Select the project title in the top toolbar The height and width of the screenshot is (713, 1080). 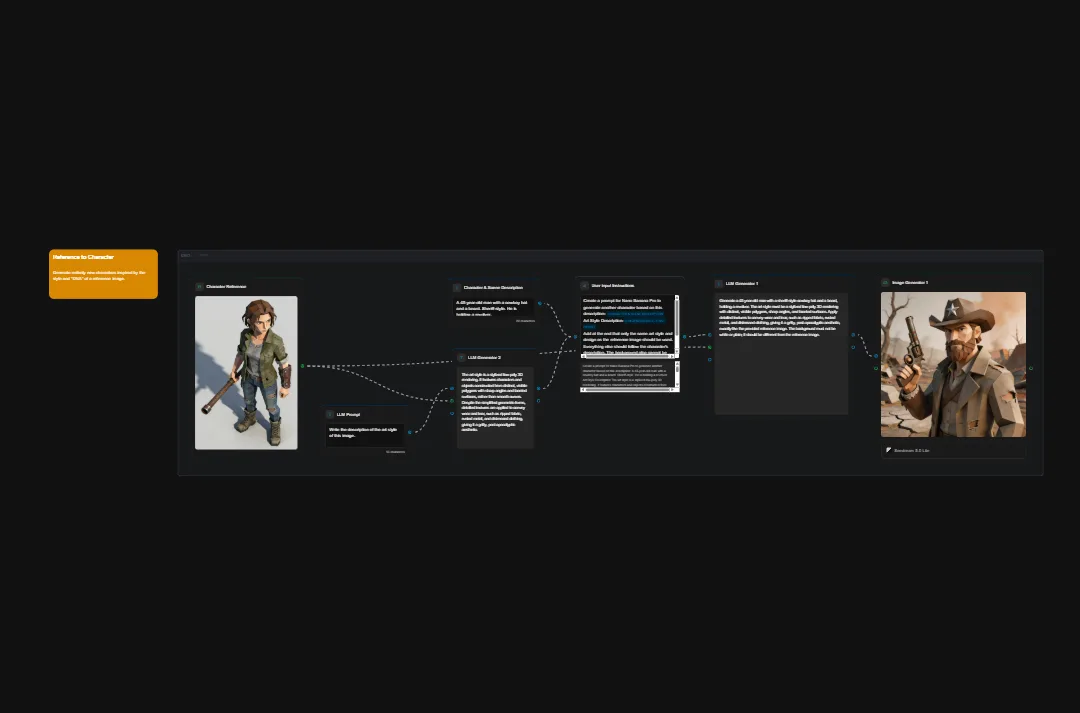pos(186,256)
